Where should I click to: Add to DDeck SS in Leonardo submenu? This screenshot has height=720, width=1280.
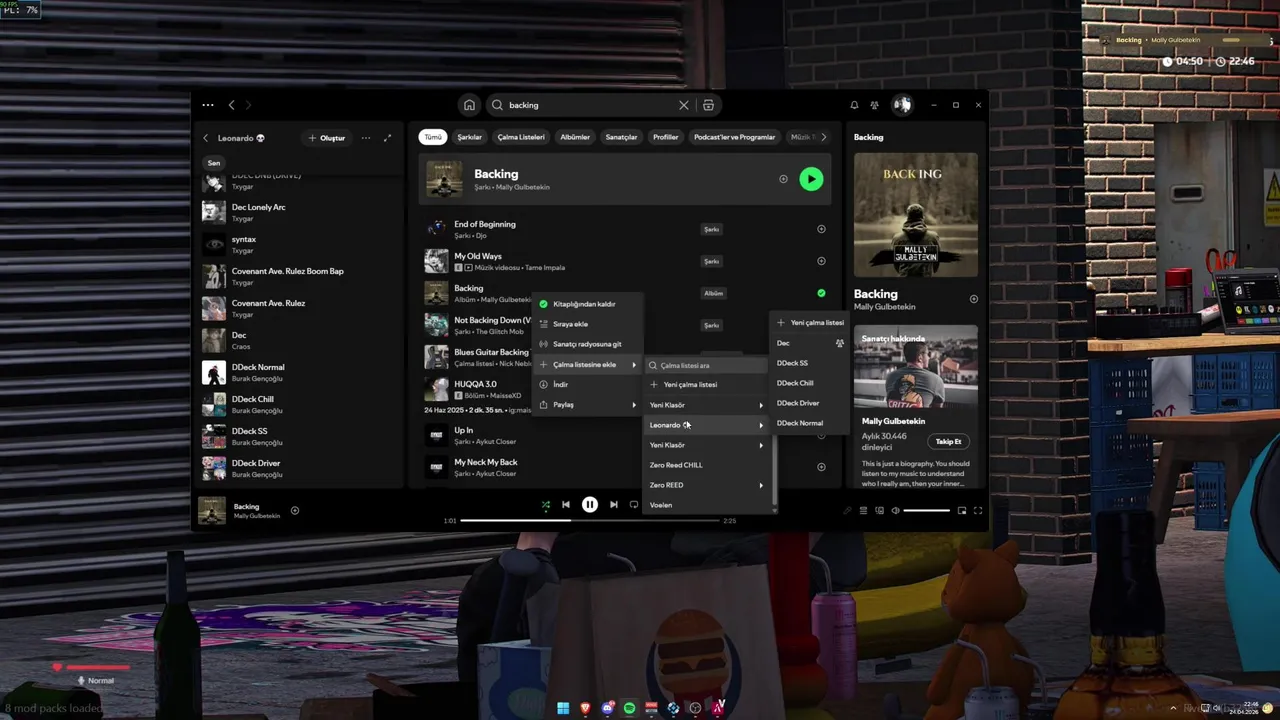810,363
